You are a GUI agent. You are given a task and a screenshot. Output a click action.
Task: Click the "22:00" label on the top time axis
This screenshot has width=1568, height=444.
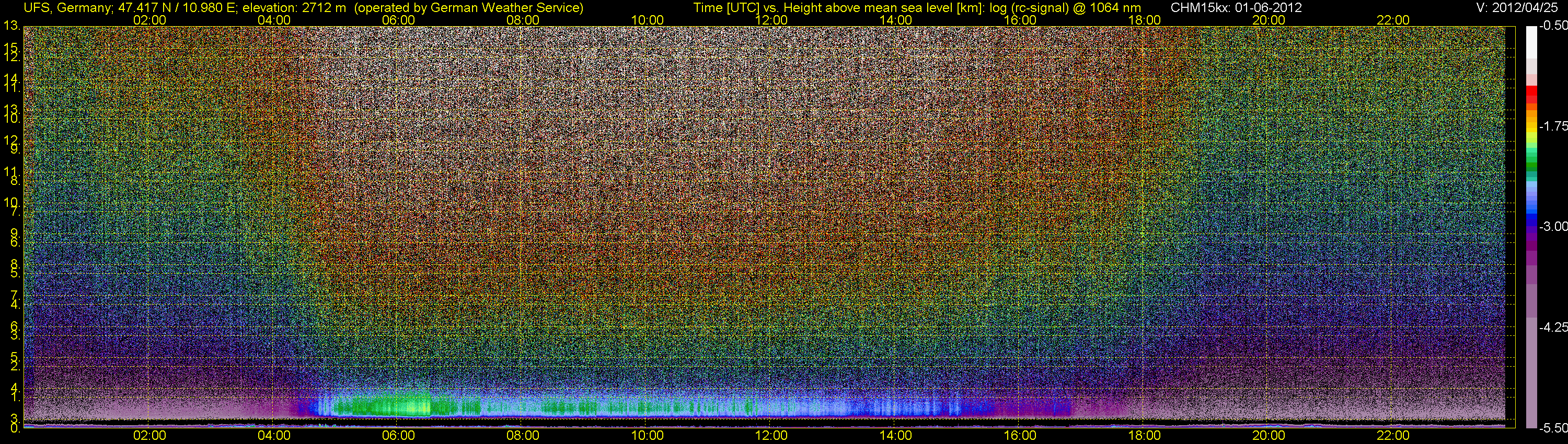(x=1393, y=20)
